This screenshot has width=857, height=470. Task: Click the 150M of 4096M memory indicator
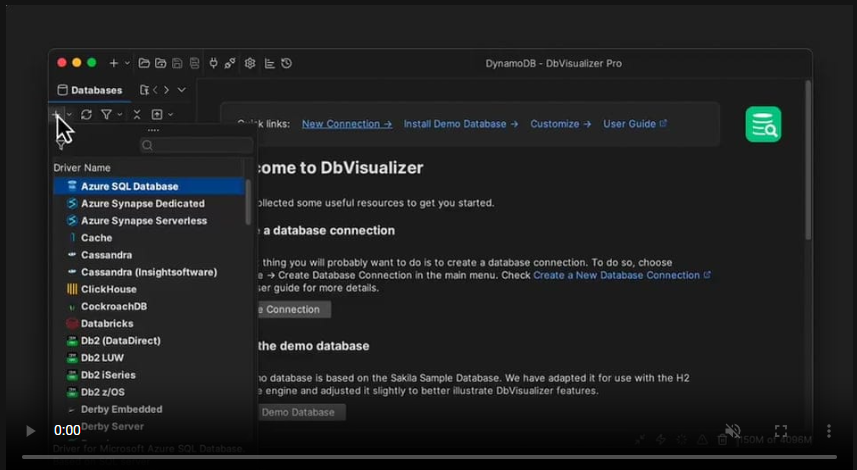pyautogui.click(x=773, y=440)
